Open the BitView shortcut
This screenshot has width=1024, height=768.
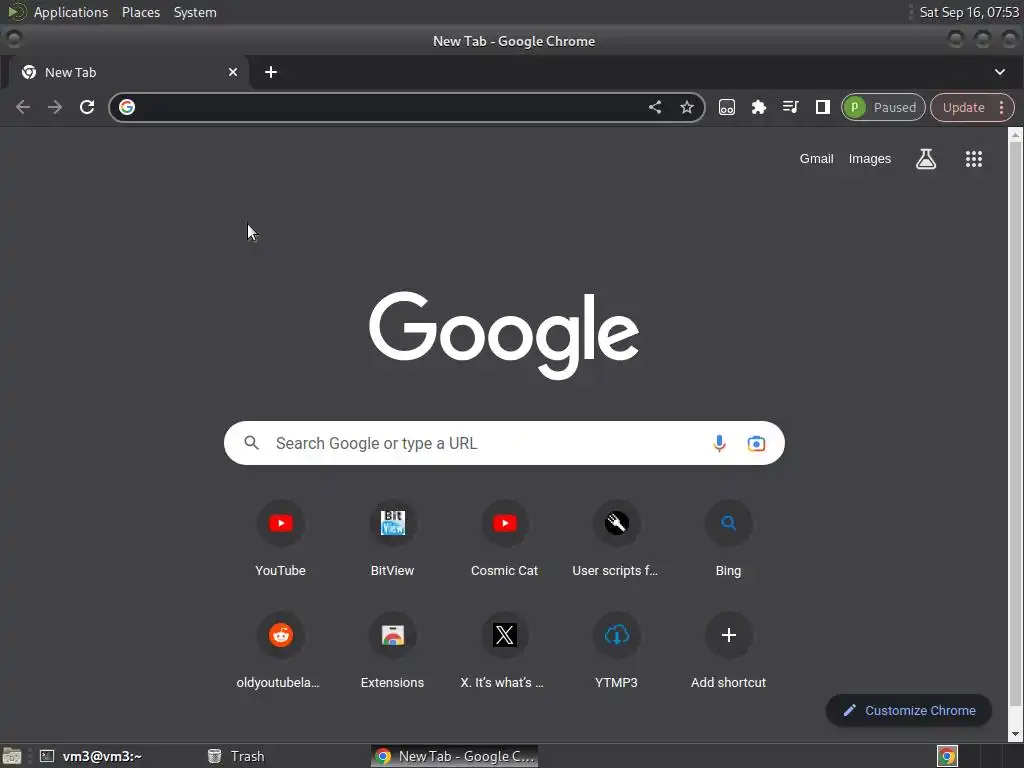tap(392, 539)
